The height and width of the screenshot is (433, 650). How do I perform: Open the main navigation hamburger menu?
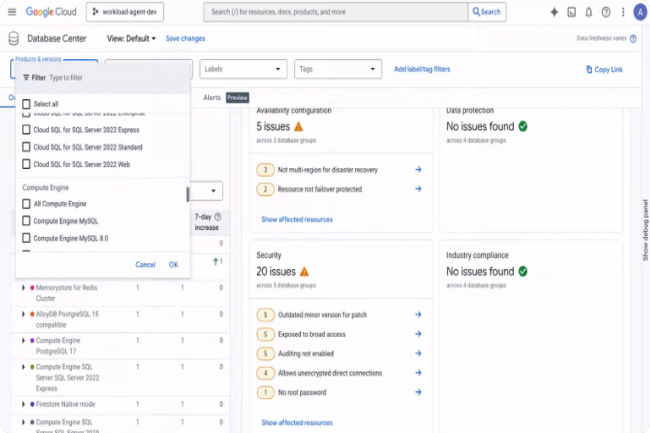tap(13, 12)
